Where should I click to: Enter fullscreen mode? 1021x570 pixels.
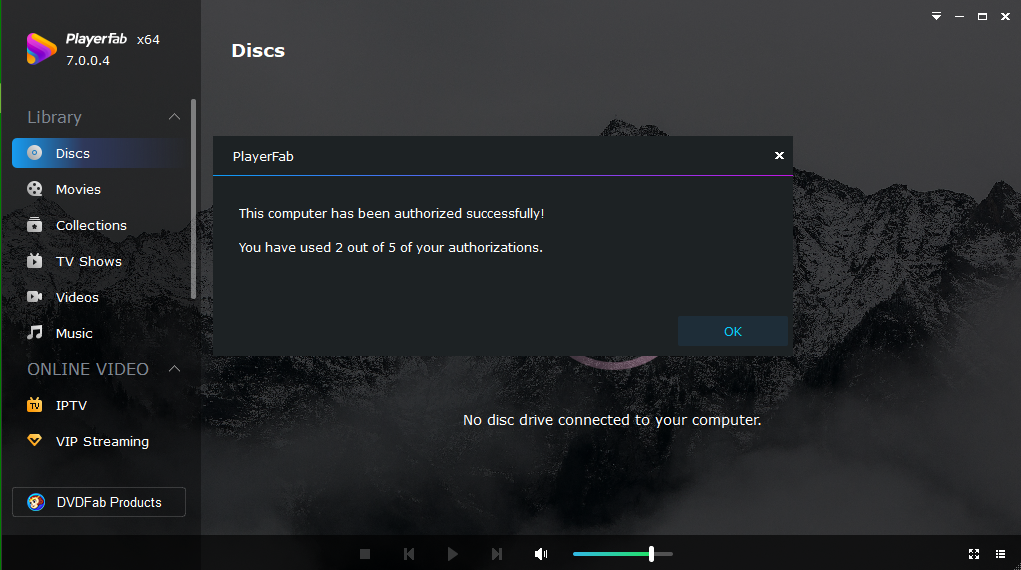974,554
